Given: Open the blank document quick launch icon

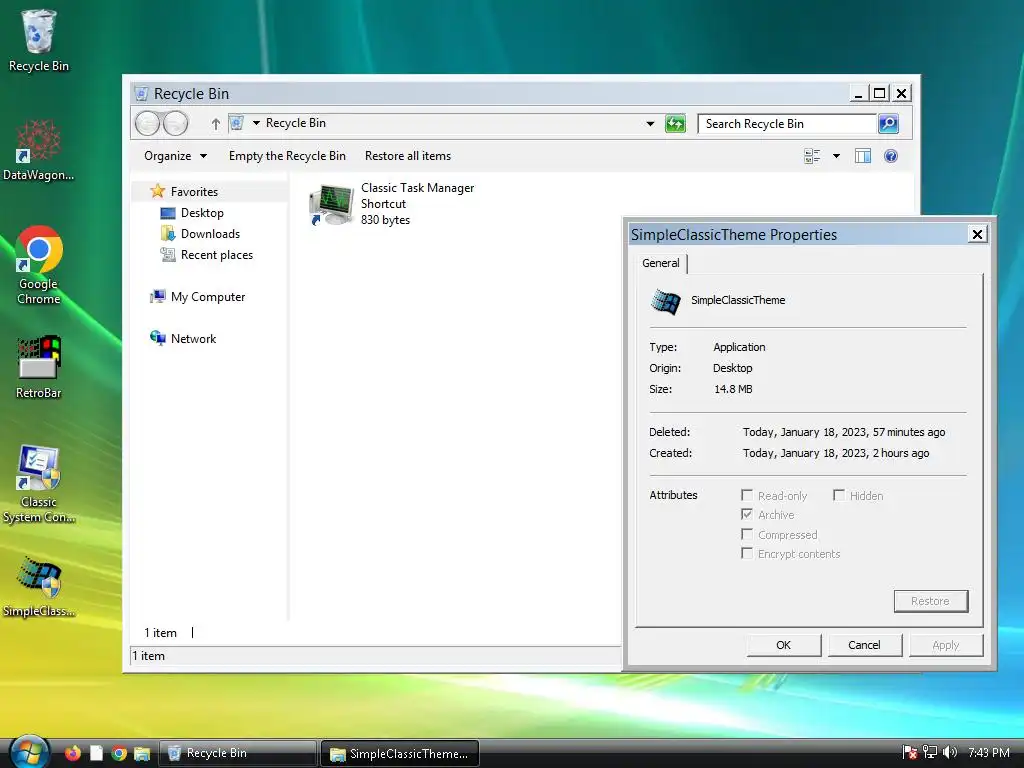Looking at the screenshot, I should pos(96,753).
